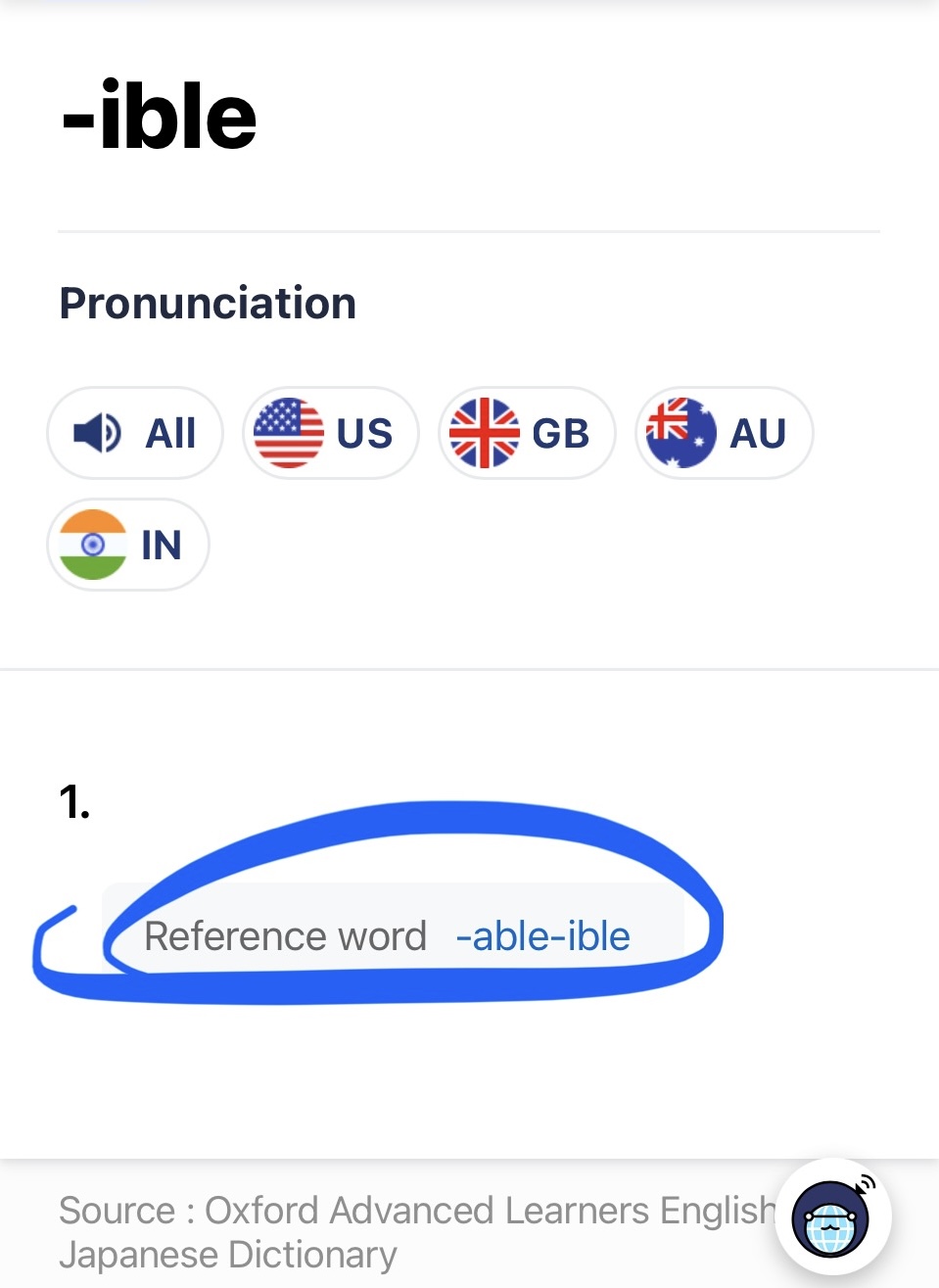Tap the blue hand-drawn circle annotation

click(378, 902)
